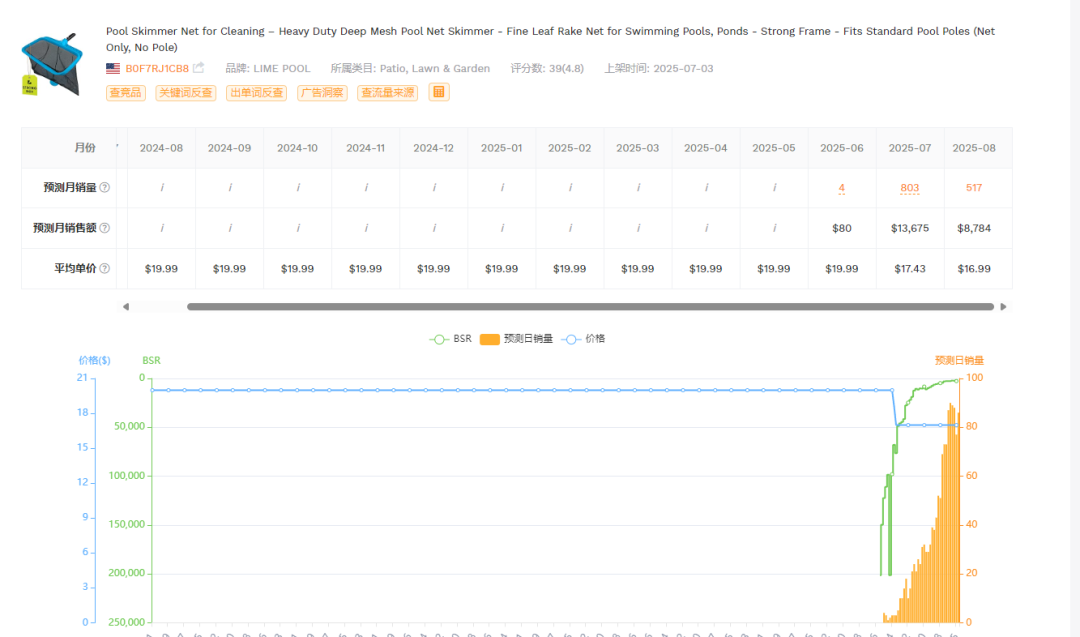Image resolution: width=1080 pixels, height=637 pixels.
Task: Open ASIN link B0F7RJ1CB8
Action: pyautogui.click(x=157, y=68)
